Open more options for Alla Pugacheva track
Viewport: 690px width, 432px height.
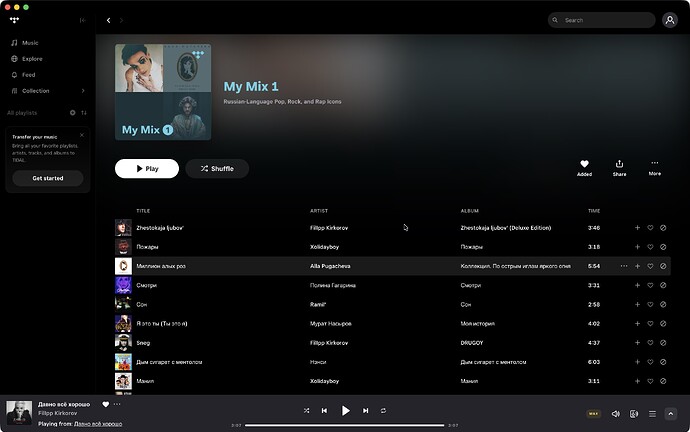[x=624, y=266]
